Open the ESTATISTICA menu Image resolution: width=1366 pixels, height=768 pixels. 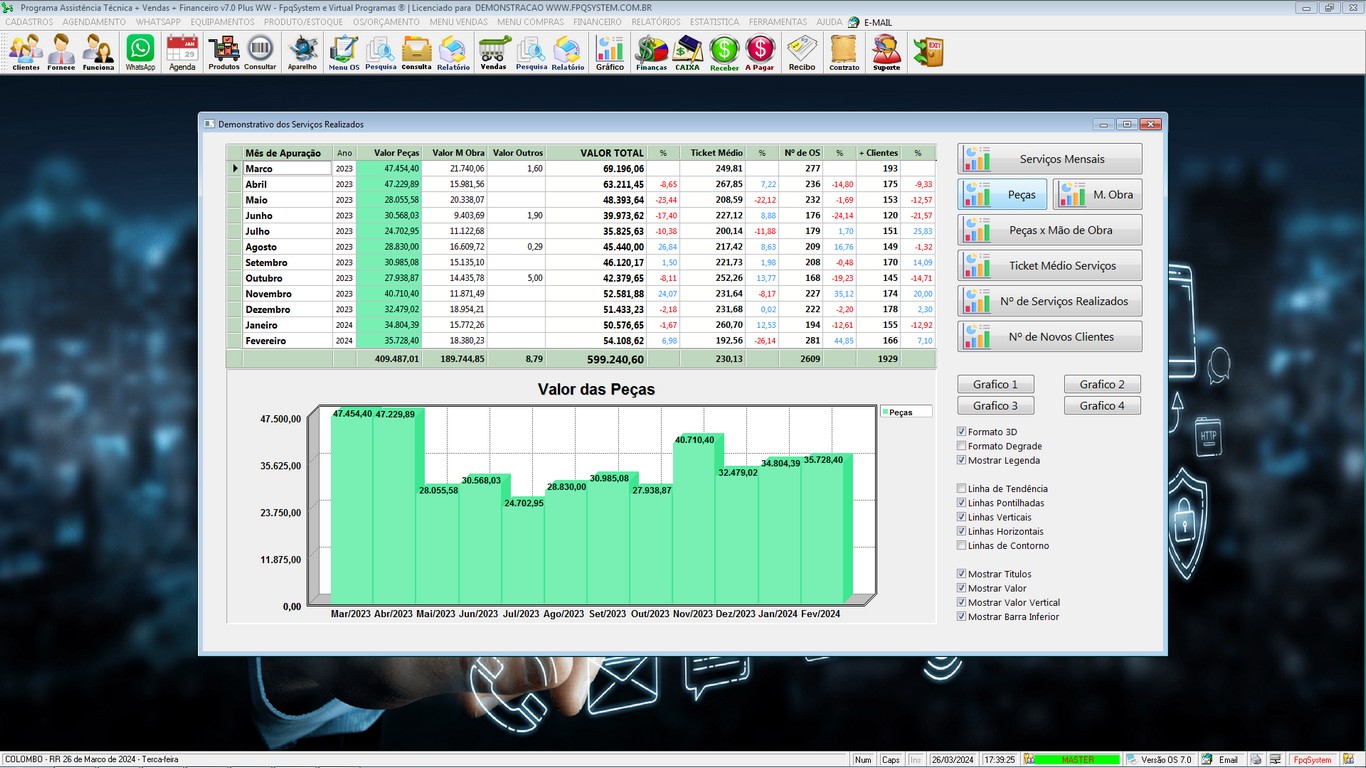tap(714, 22)
